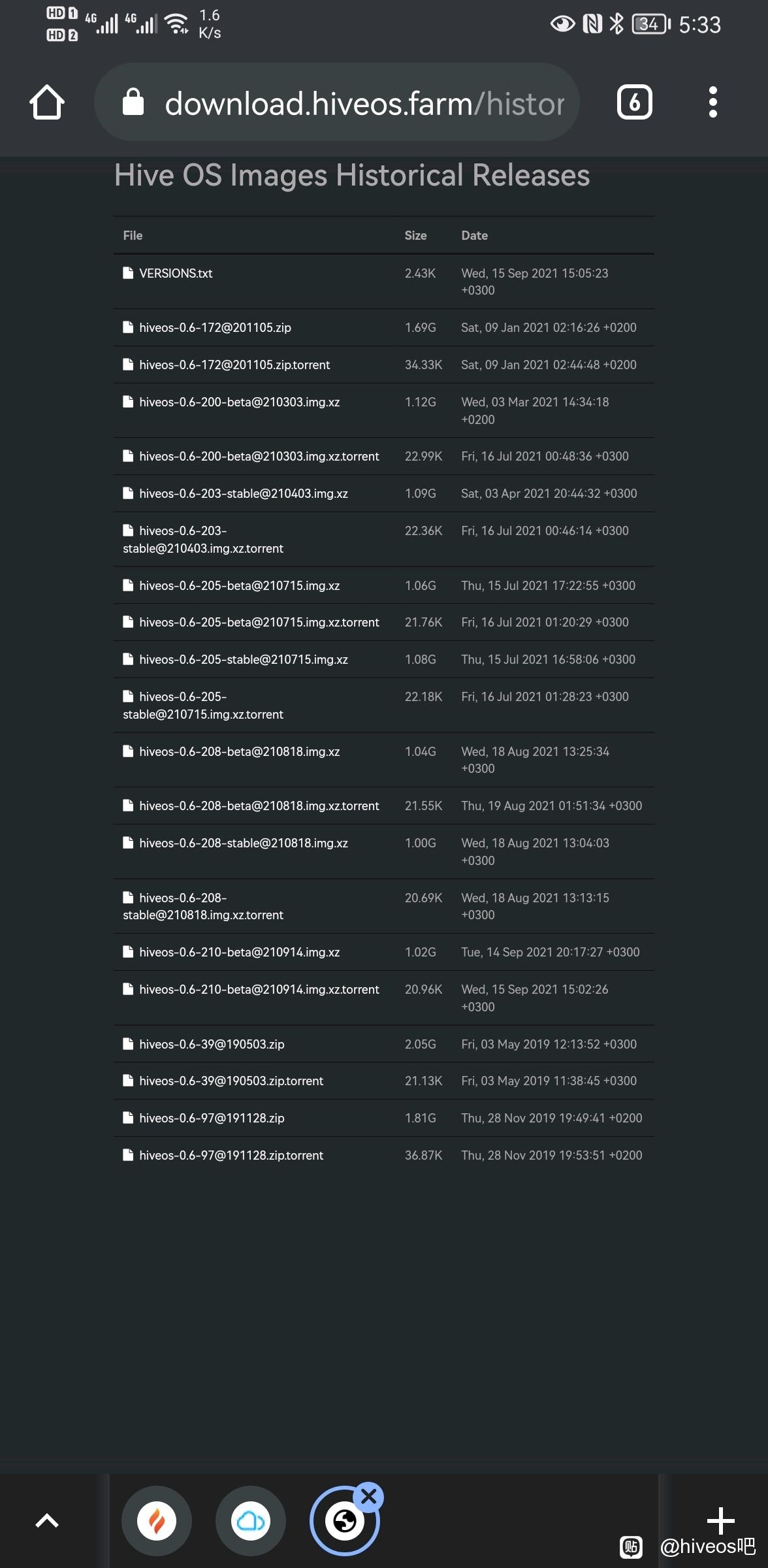Open hiveos-0.6-39@190503.zip.torrent link

(x=231, y=1081)
